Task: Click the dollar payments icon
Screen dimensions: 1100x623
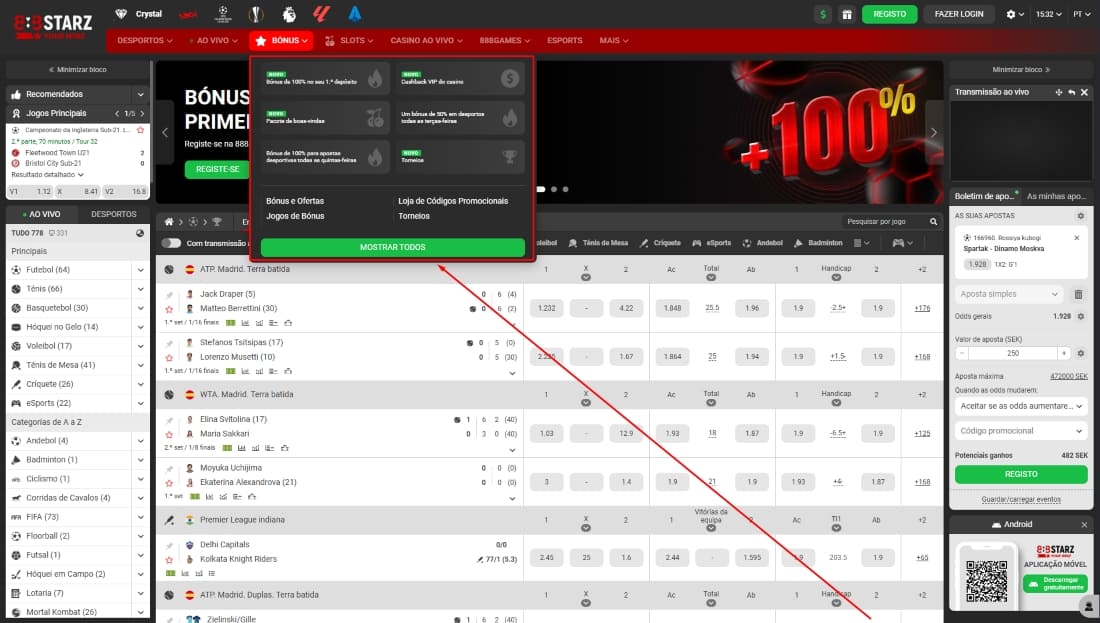Action: click(x=823, y=14)
